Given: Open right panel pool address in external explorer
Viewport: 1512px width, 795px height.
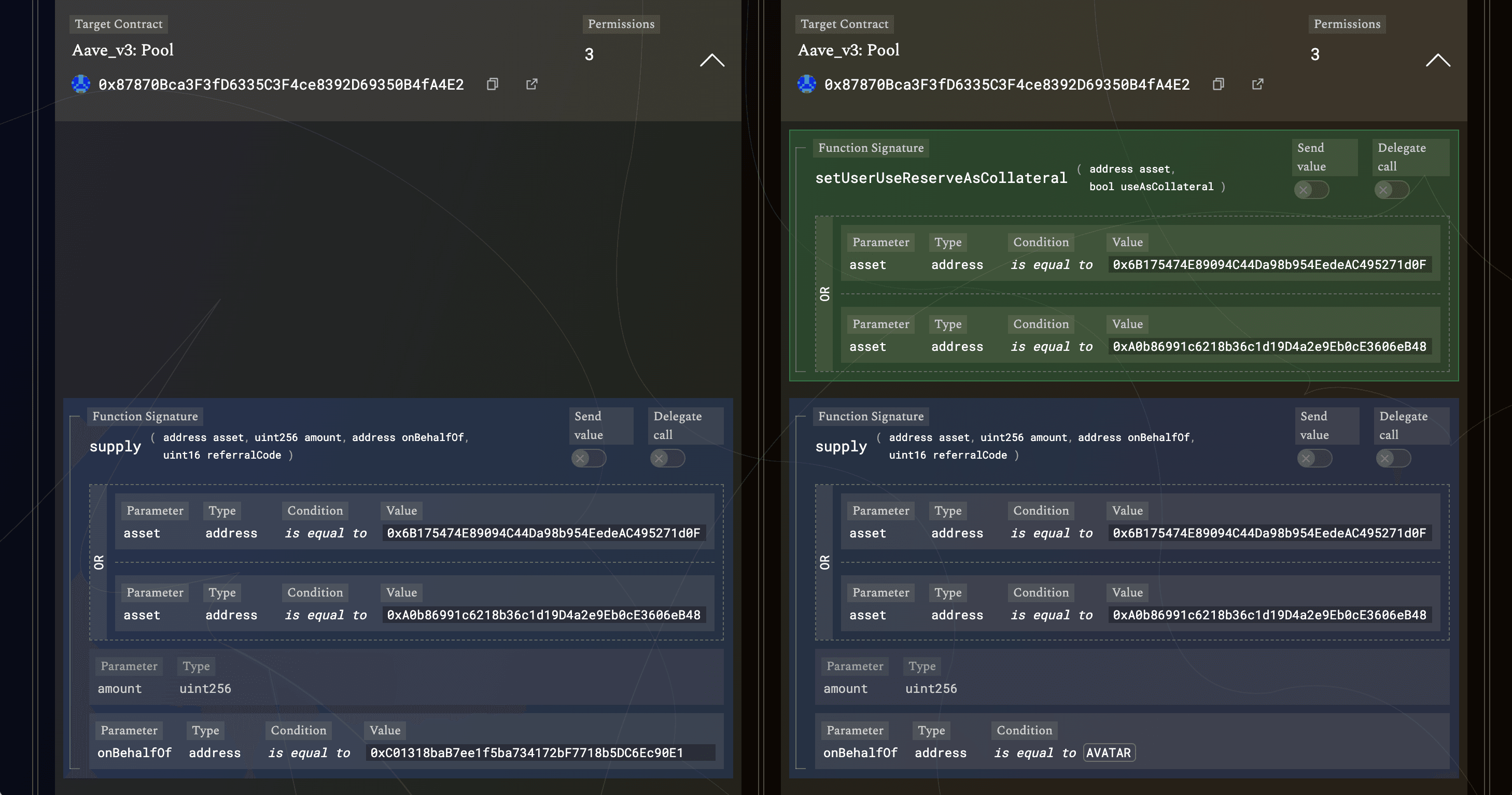Looking at the screenshot, I should (1258, 84).
